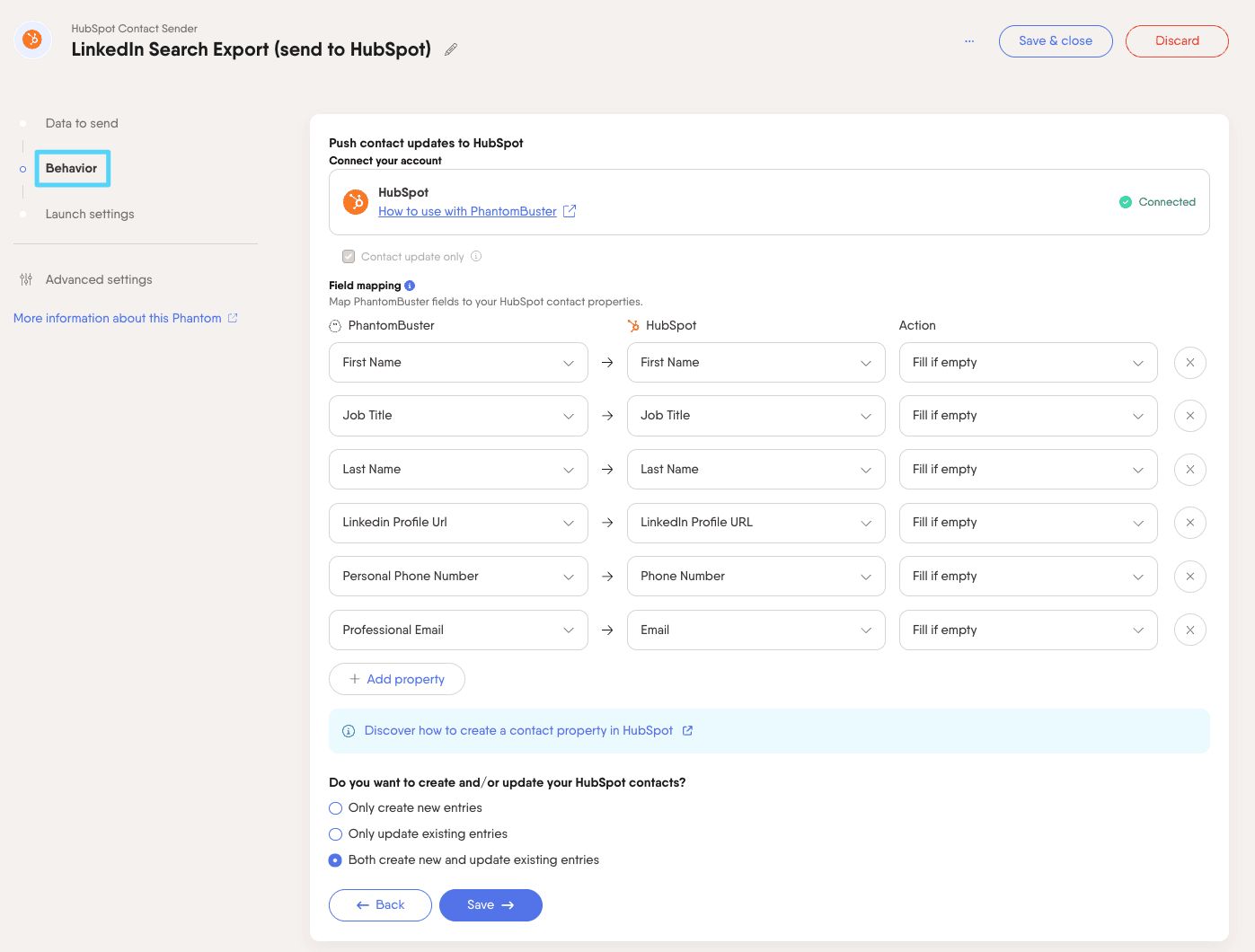Click the green Connected checkmark icon
The height and width of the screenshot is (952, 1255).
(1126, 202)
